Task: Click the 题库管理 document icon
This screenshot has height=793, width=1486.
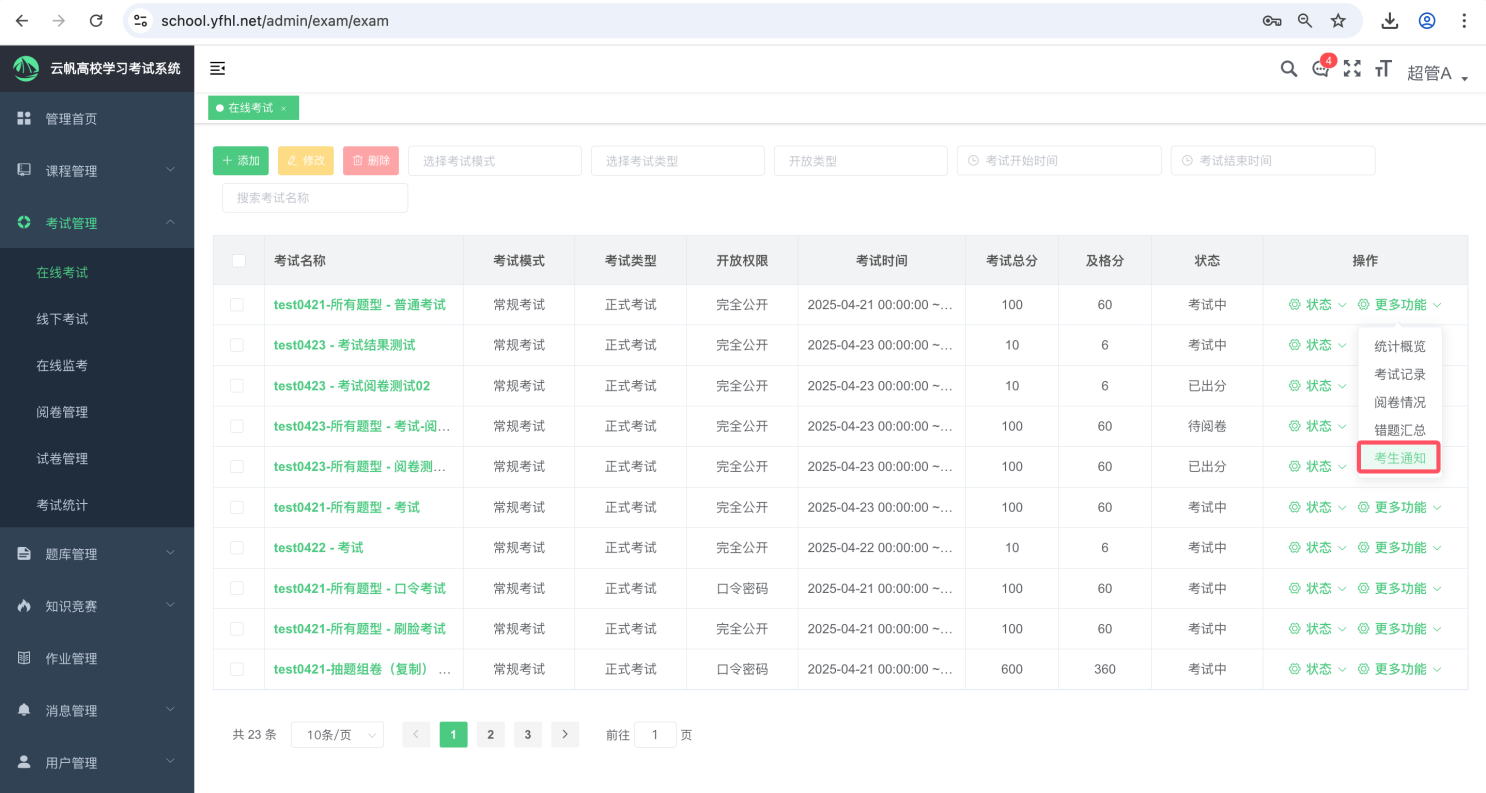Action: tap(24, 553)
